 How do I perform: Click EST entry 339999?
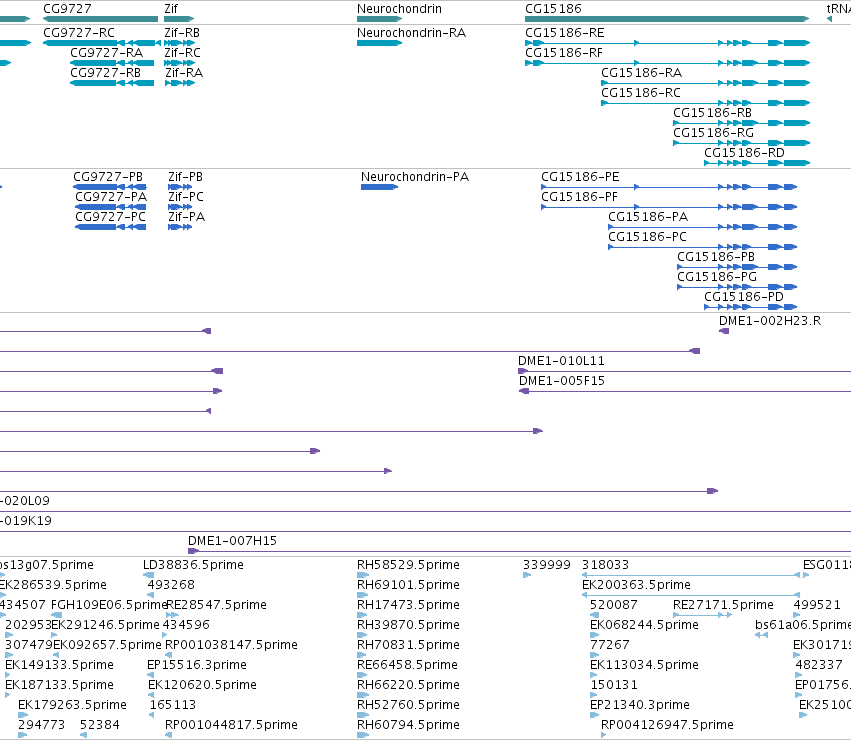tap(547, 565)
